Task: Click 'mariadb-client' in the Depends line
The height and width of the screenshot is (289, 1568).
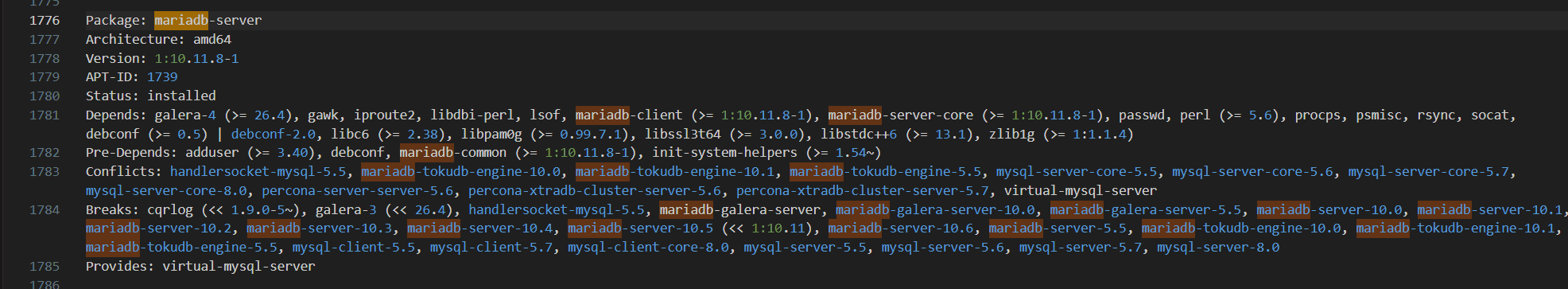Action: pos(629,115)
